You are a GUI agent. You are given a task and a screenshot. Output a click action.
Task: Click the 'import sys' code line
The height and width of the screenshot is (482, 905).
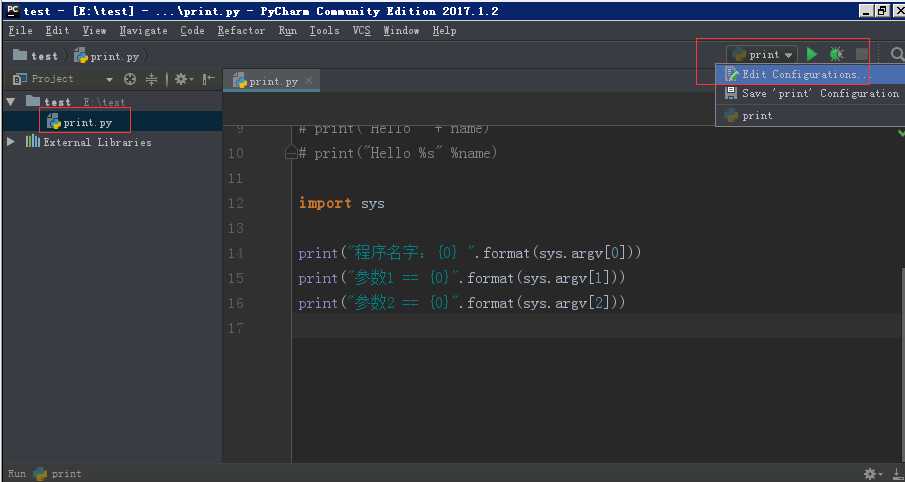pos(341,203)
